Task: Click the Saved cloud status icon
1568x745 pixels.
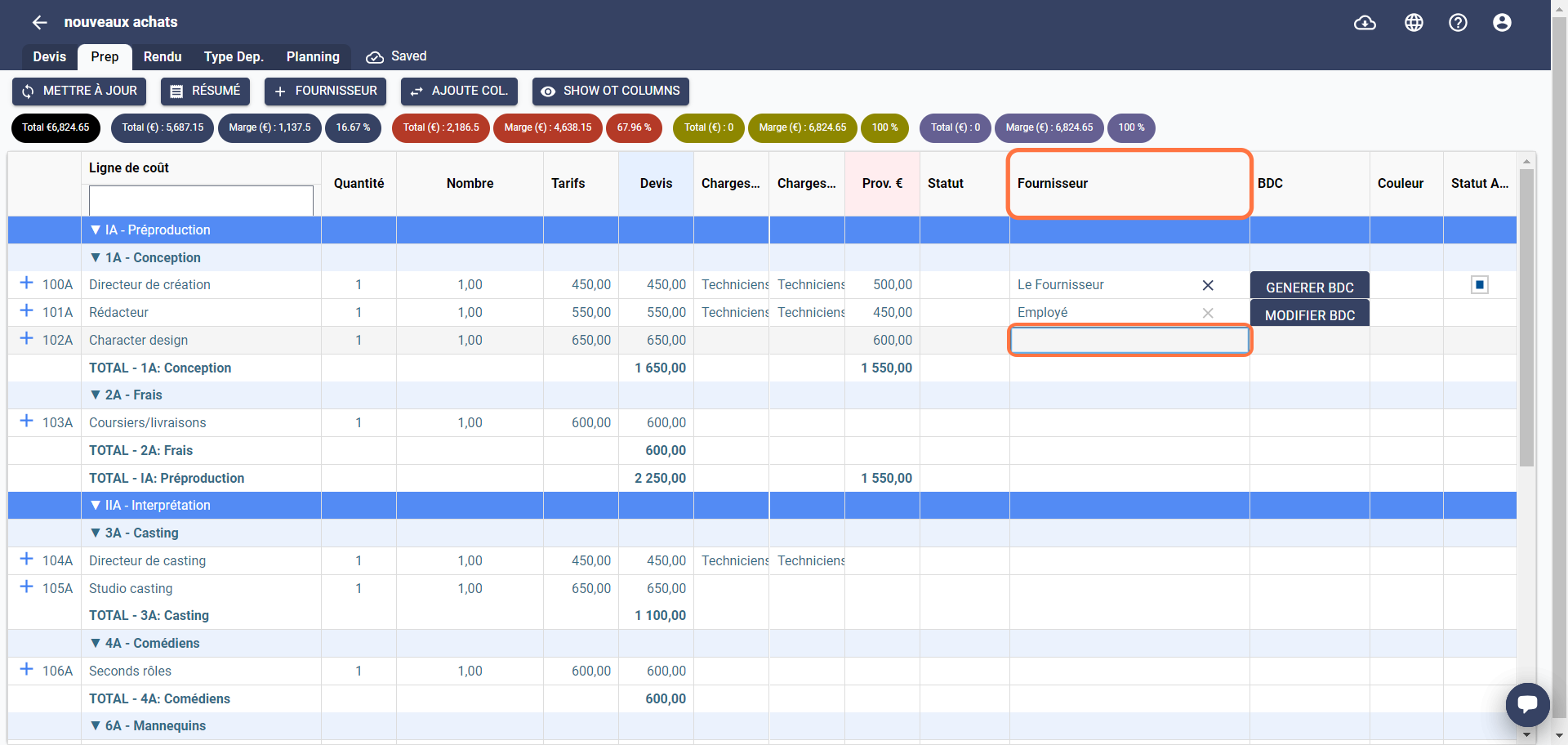Action: point(375,57)
